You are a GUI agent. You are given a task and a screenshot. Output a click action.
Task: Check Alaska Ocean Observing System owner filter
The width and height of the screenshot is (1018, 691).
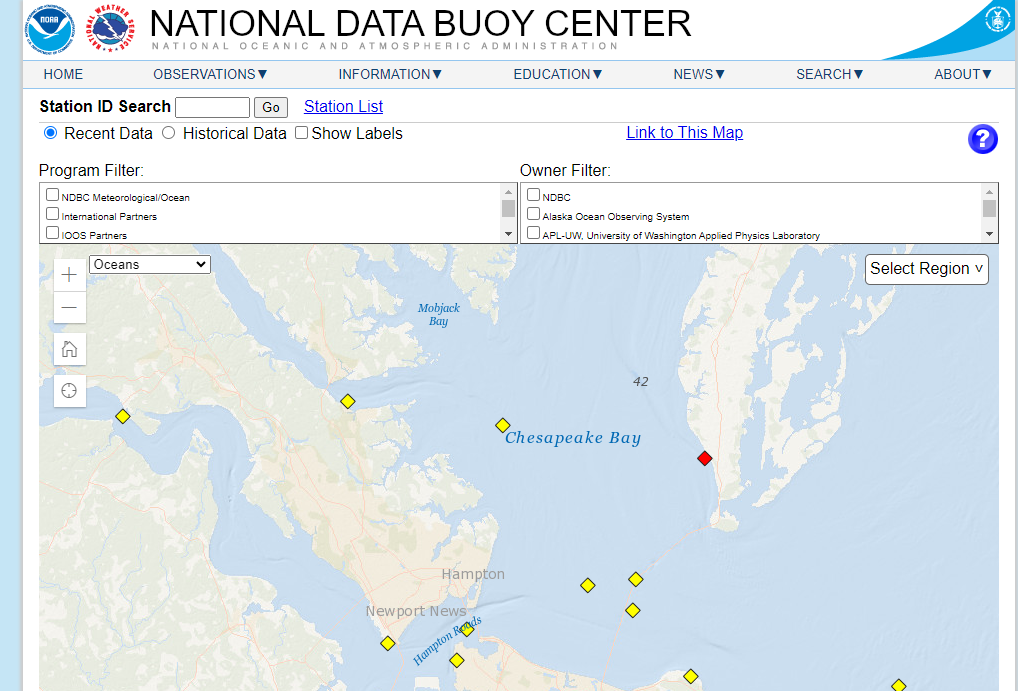tap(534, 214)
